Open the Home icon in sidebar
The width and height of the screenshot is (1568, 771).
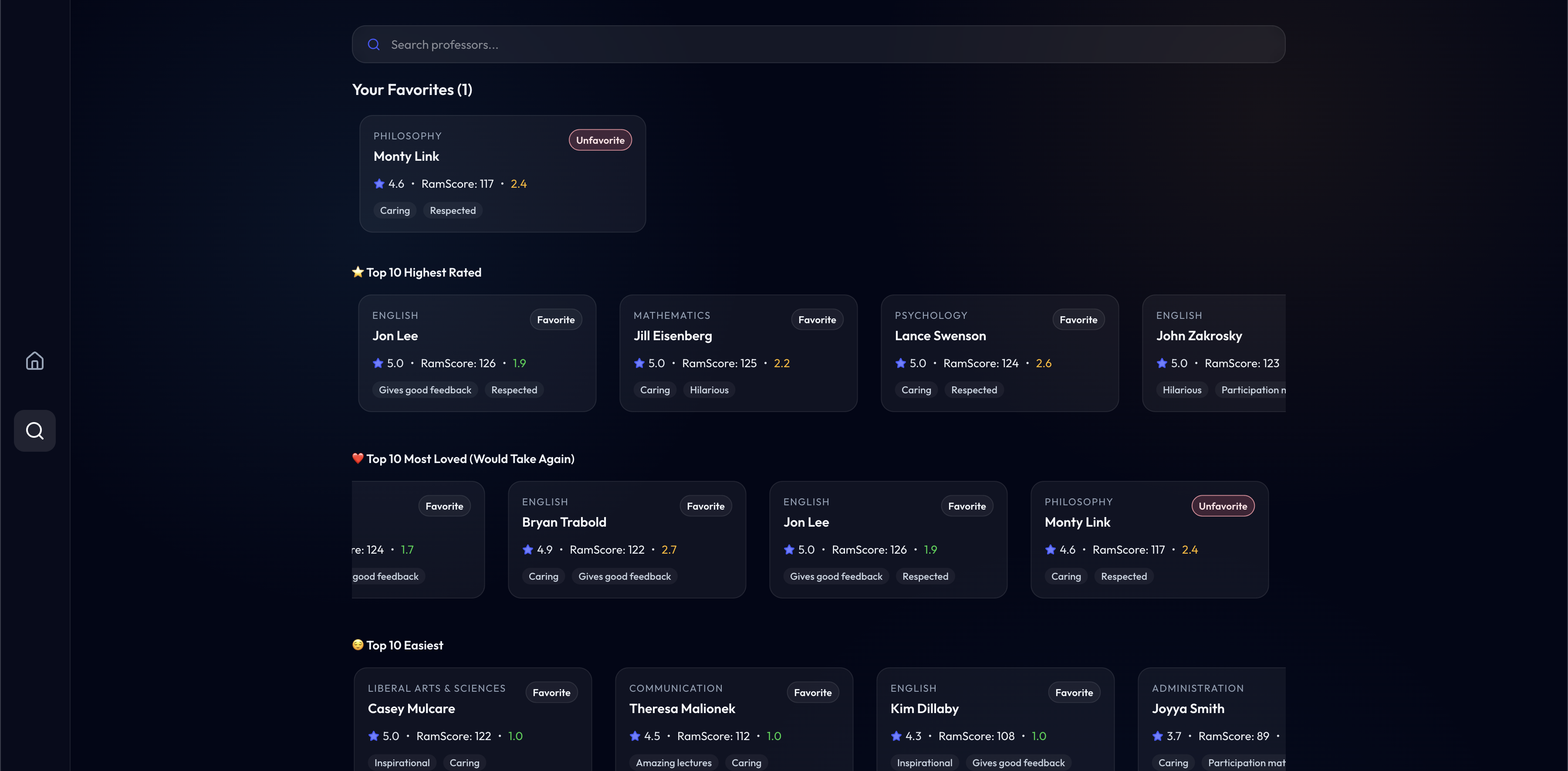pos(35,361)
